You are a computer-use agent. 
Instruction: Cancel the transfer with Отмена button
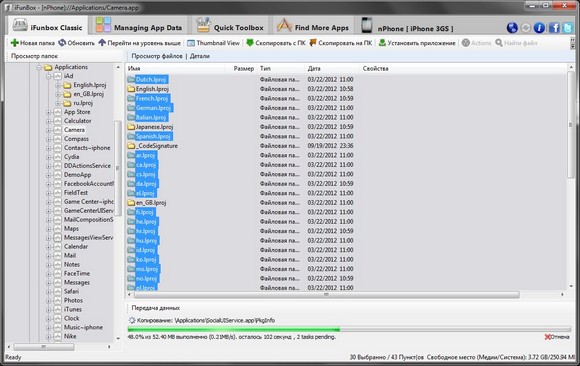(x=557, y=337)
